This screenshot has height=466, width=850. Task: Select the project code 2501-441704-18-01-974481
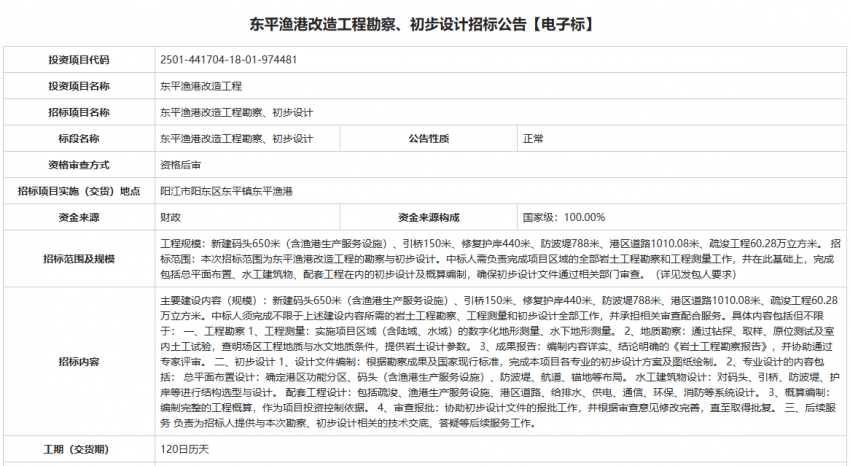pyautogui.click(x=228, y=60)
